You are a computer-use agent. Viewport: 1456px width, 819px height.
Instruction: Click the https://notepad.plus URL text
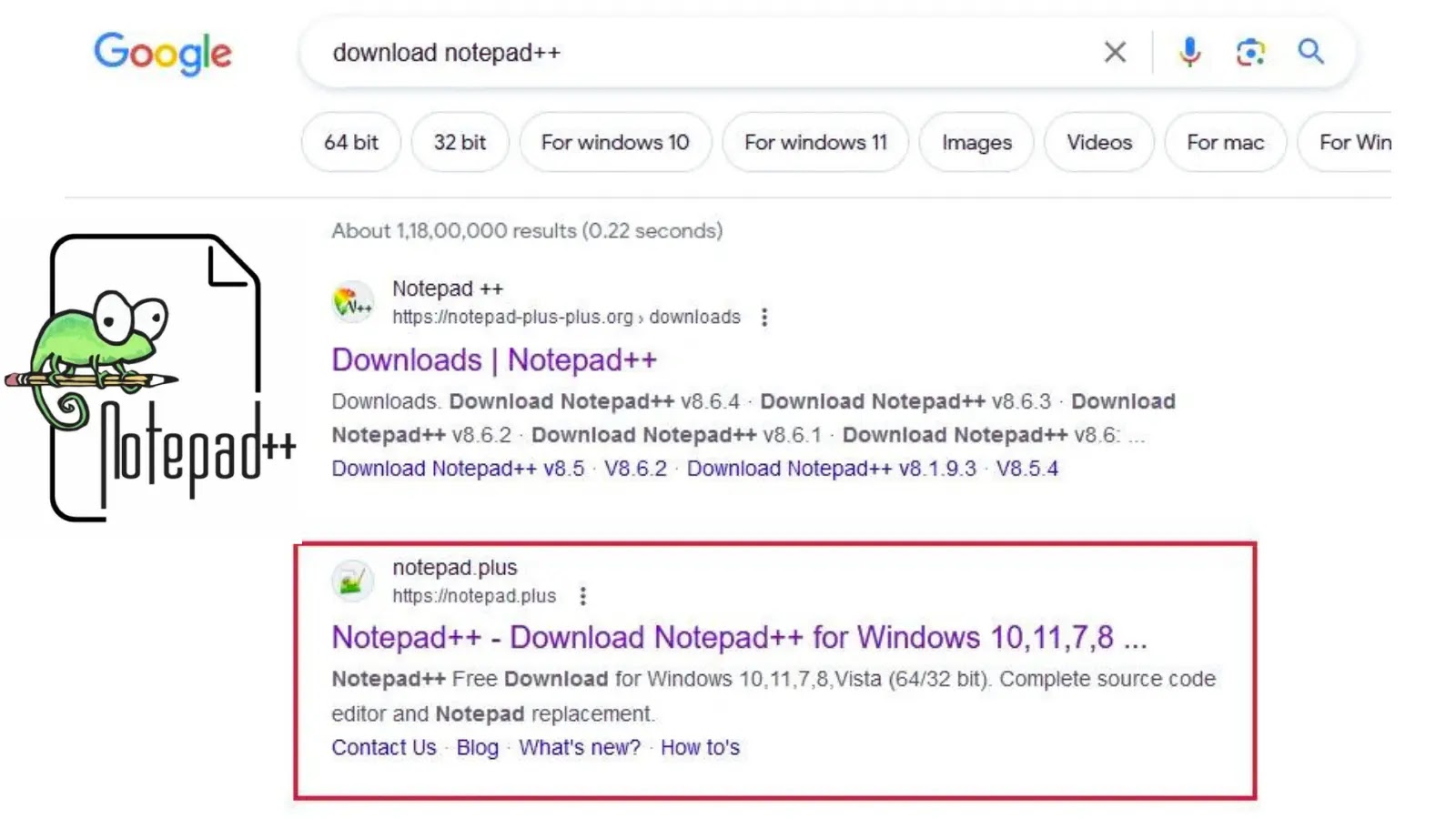(474, 596)
